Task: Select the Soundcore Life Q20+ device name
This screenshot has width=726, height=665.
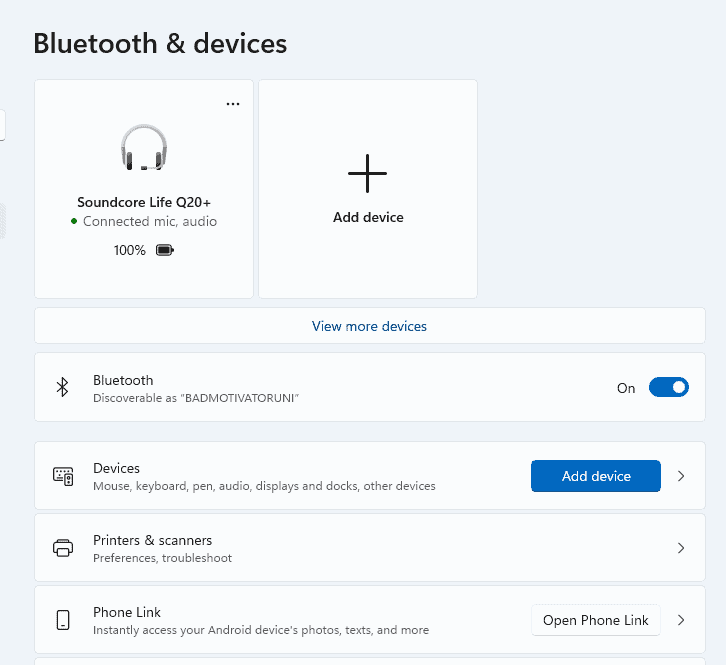Action: (x=144, y=202)
